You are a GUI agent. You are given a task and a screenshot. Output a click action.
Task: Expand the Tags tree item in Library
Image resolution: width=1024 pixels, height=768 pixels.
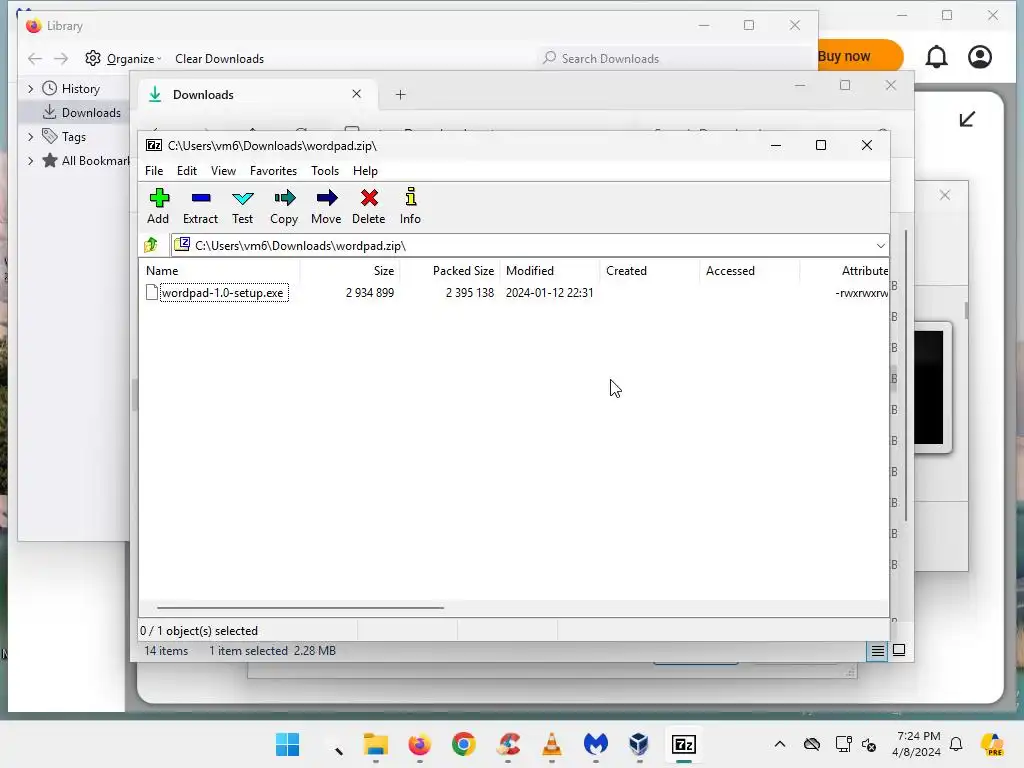pyautogui.click(x=30, y=136)
